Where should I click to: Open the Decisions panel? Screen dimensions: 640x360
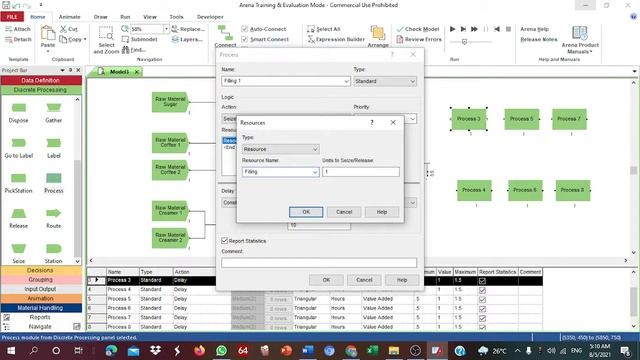point(40,270)
